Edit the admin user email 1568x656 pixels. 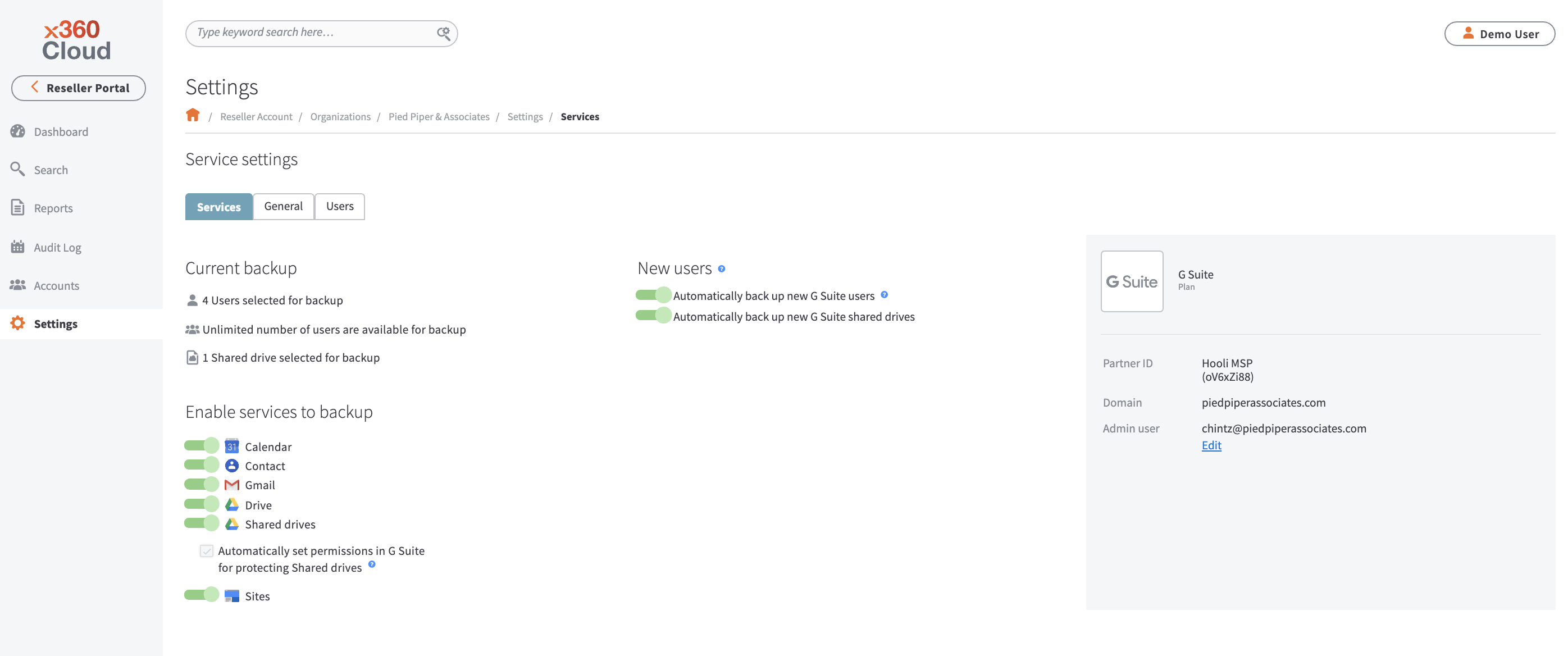coord(1211,445)
